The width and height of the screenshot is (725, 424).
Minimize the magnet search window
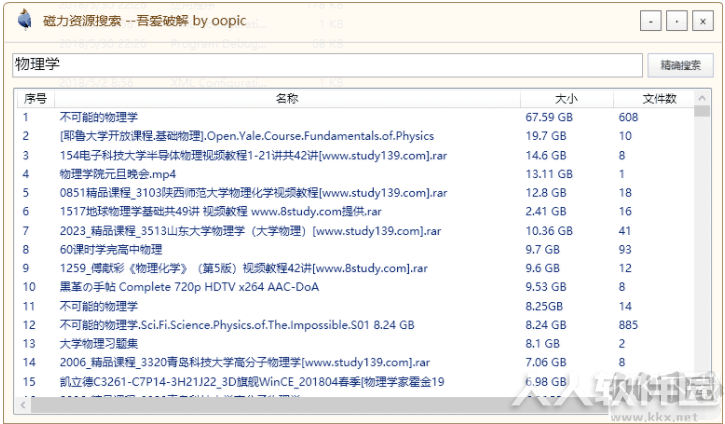tap(651, 21)
